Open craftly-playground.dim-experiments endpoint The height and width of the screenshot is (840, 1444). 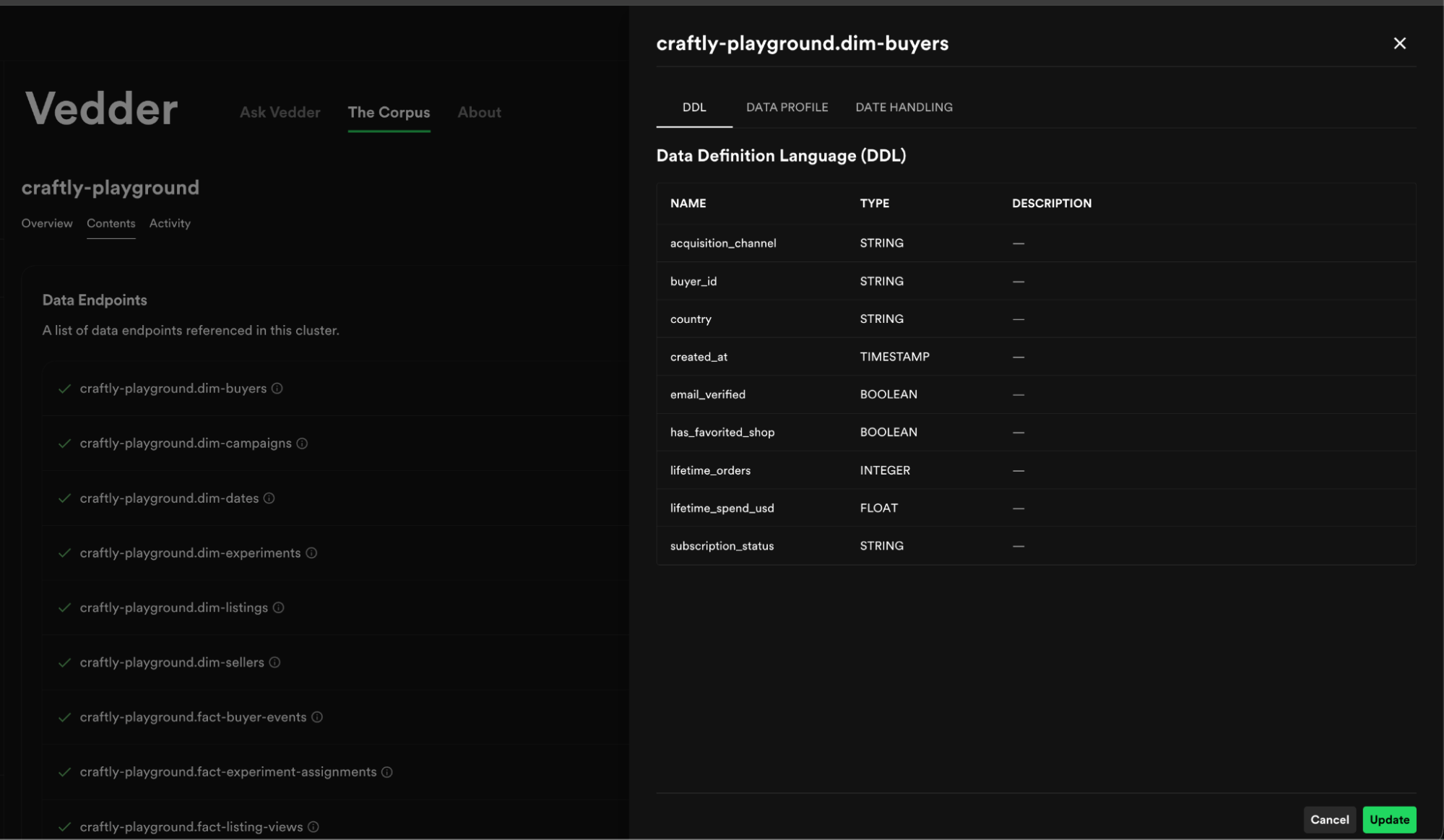(x=190, y=553)
